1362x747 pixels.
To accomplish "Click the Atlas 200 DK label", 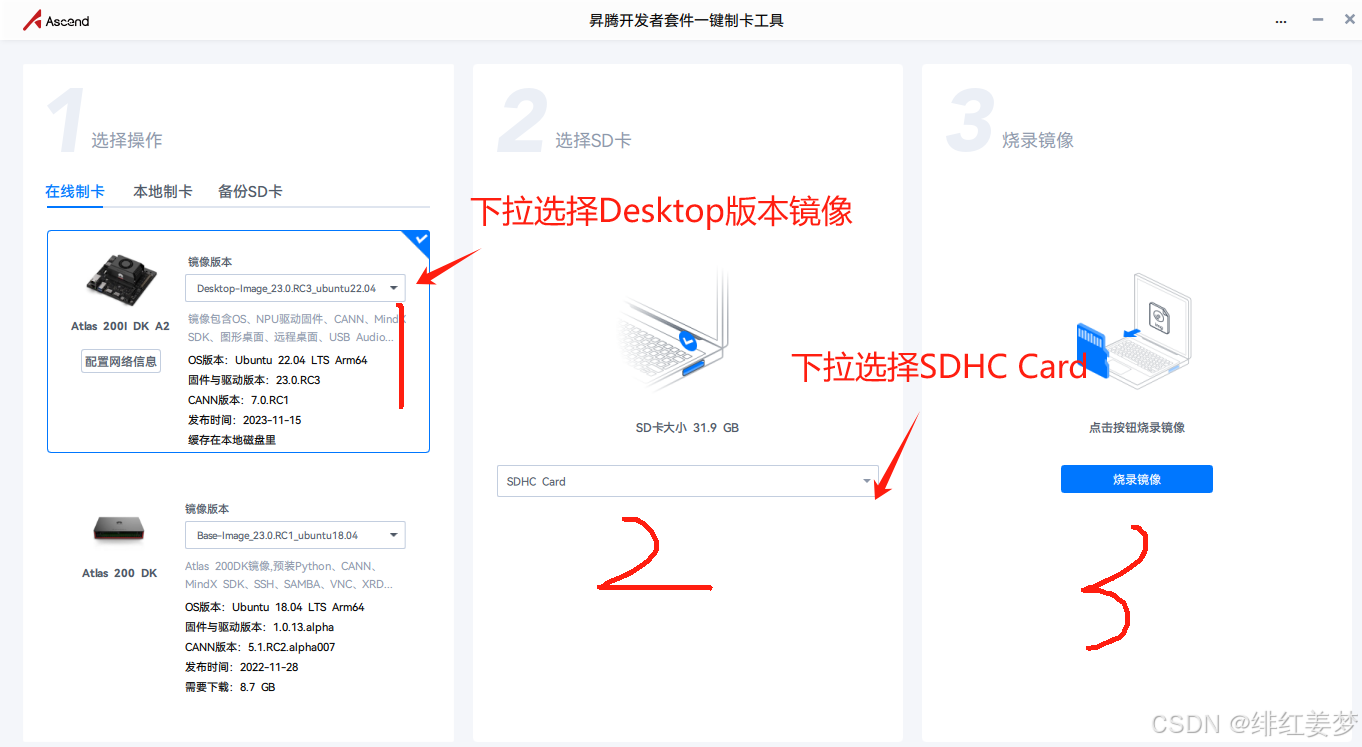I will point(120,573).
